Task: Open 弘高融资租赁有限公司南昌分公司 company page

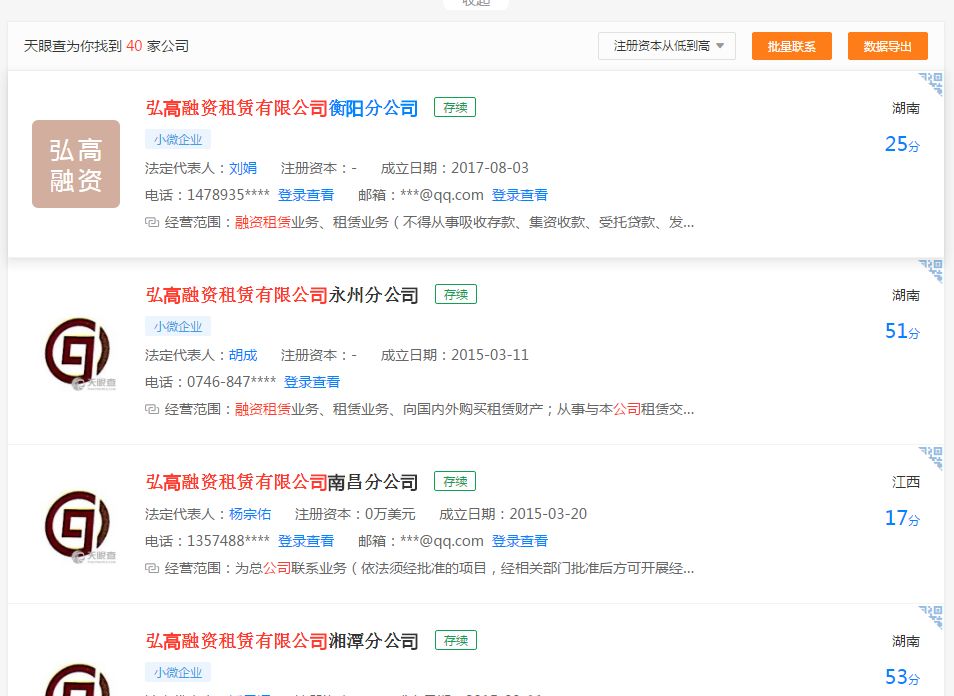Action: click(282, 482)
